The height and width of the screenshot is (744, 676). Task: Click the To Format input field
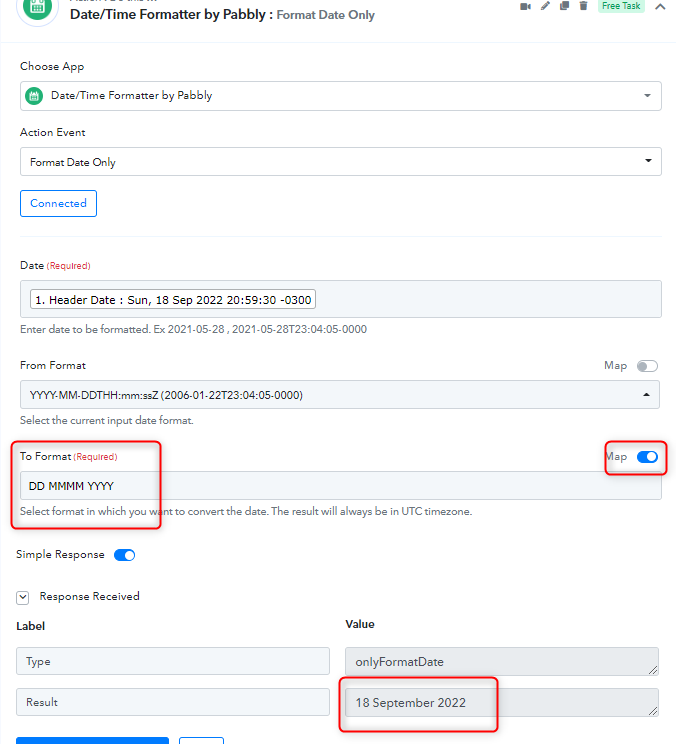(341, 485)
